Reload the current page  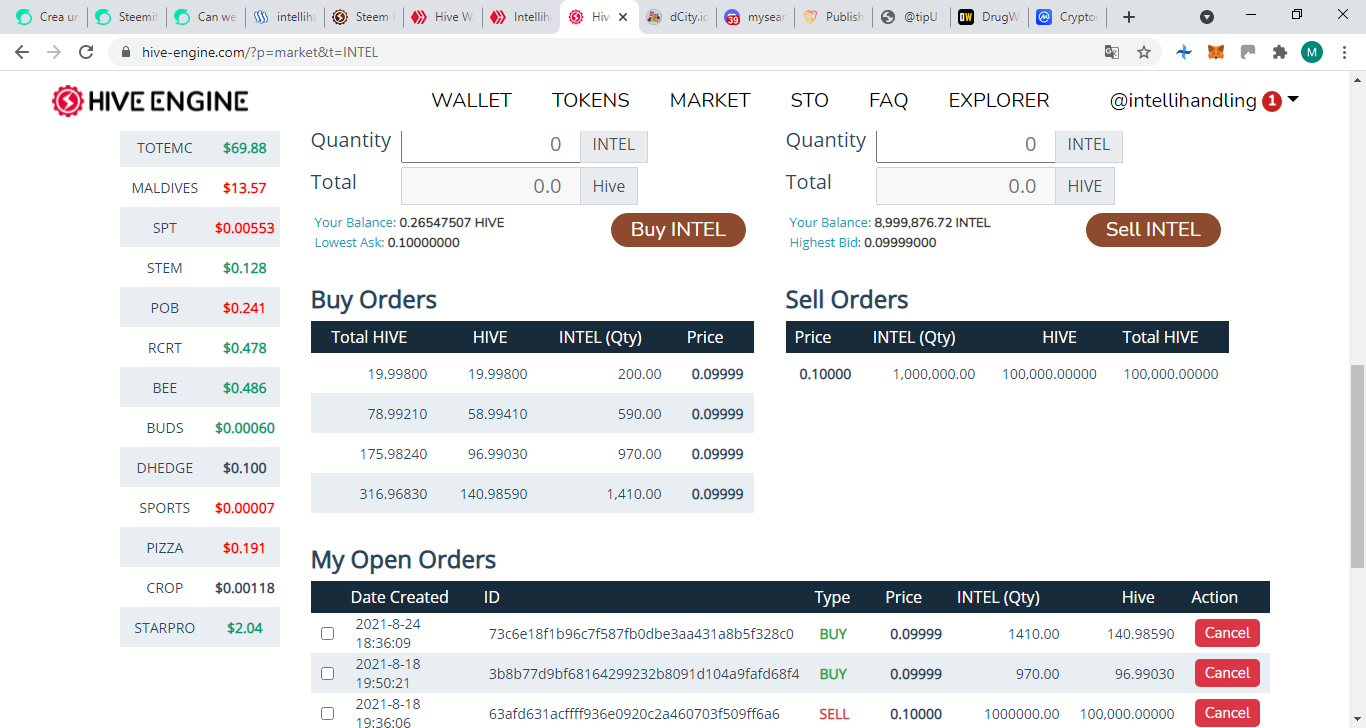(86, 52)
